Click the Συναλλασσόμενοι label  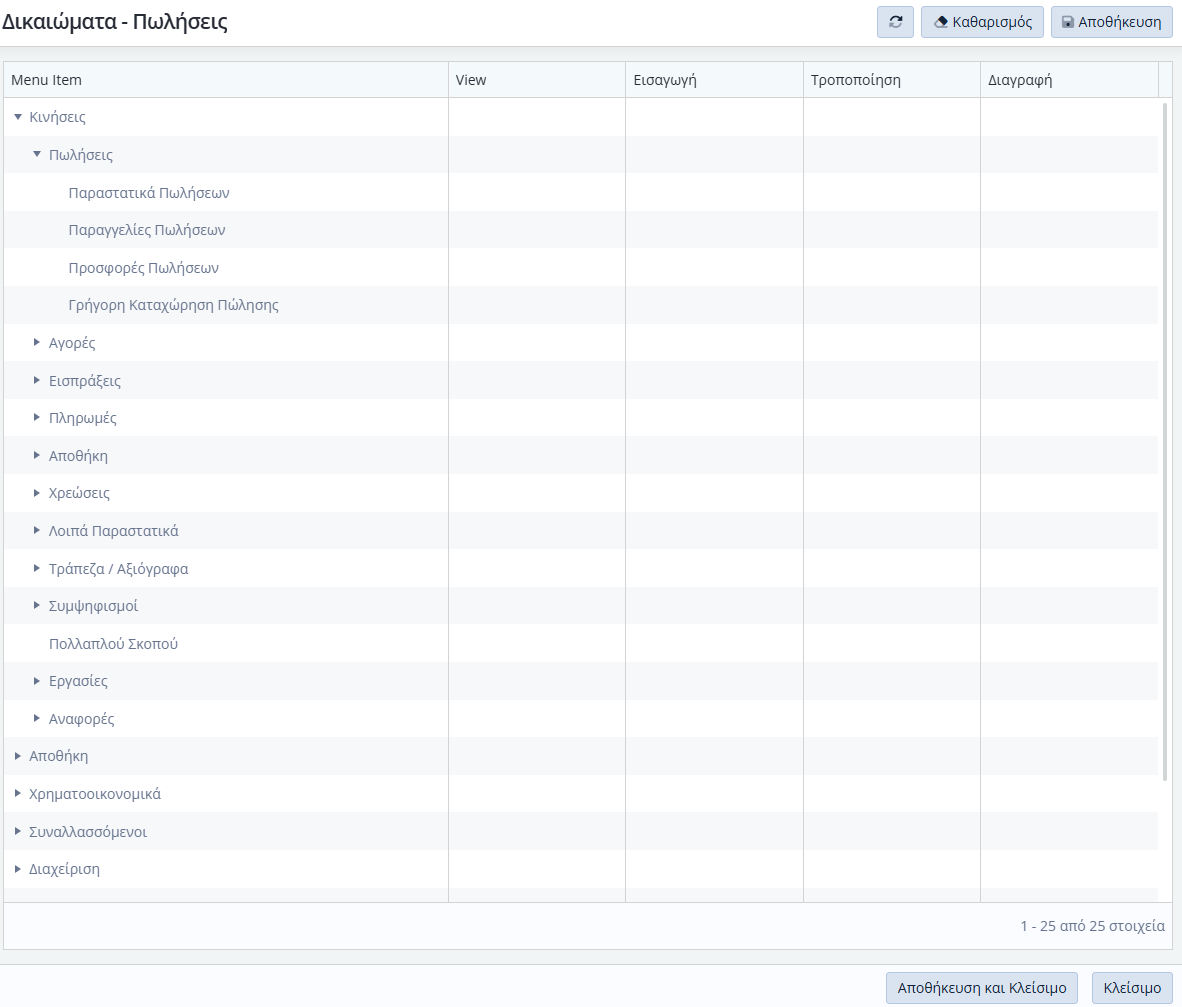(88, 831)
